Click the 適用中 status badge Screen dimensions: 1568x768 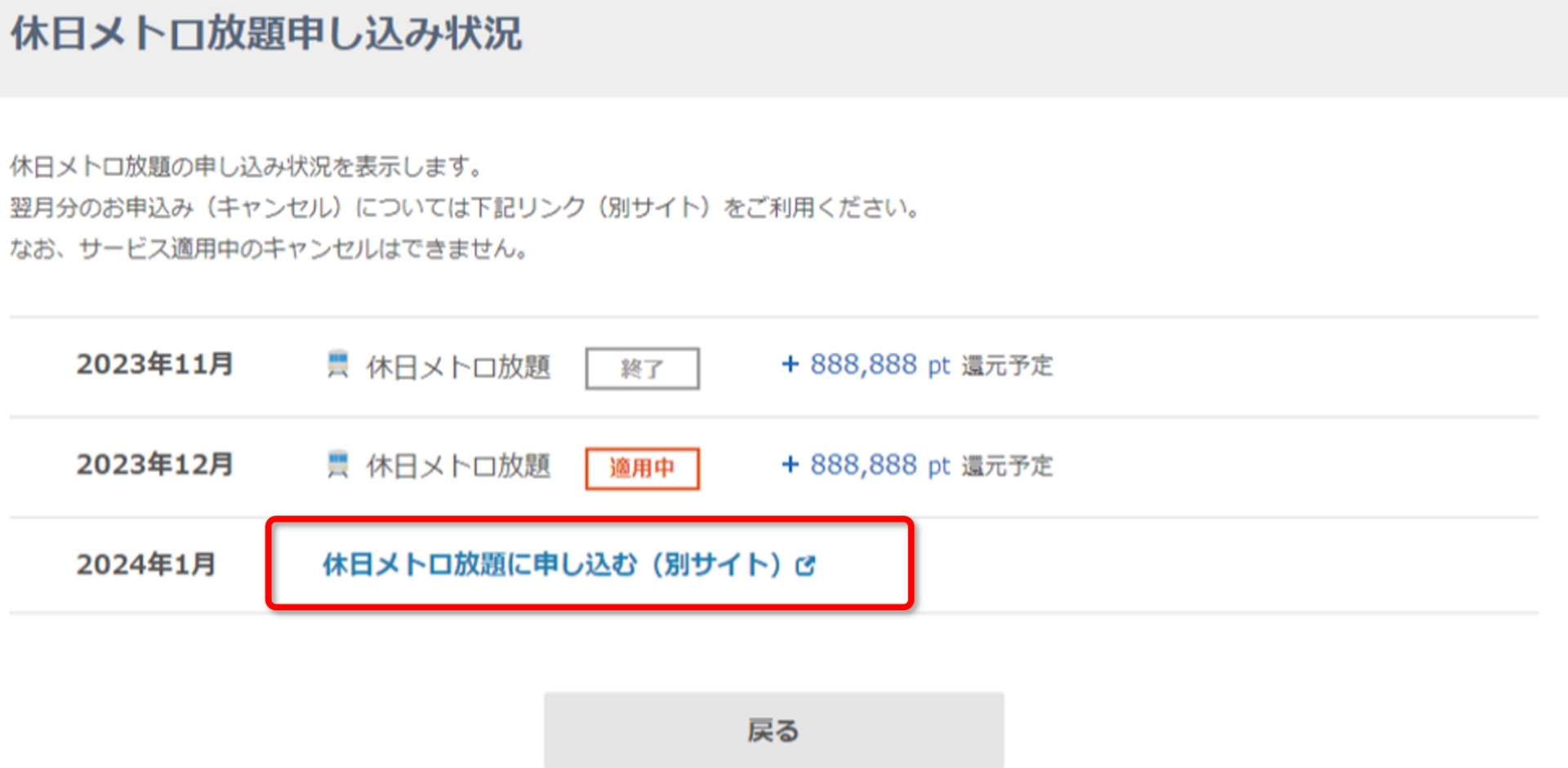(642, 468)
